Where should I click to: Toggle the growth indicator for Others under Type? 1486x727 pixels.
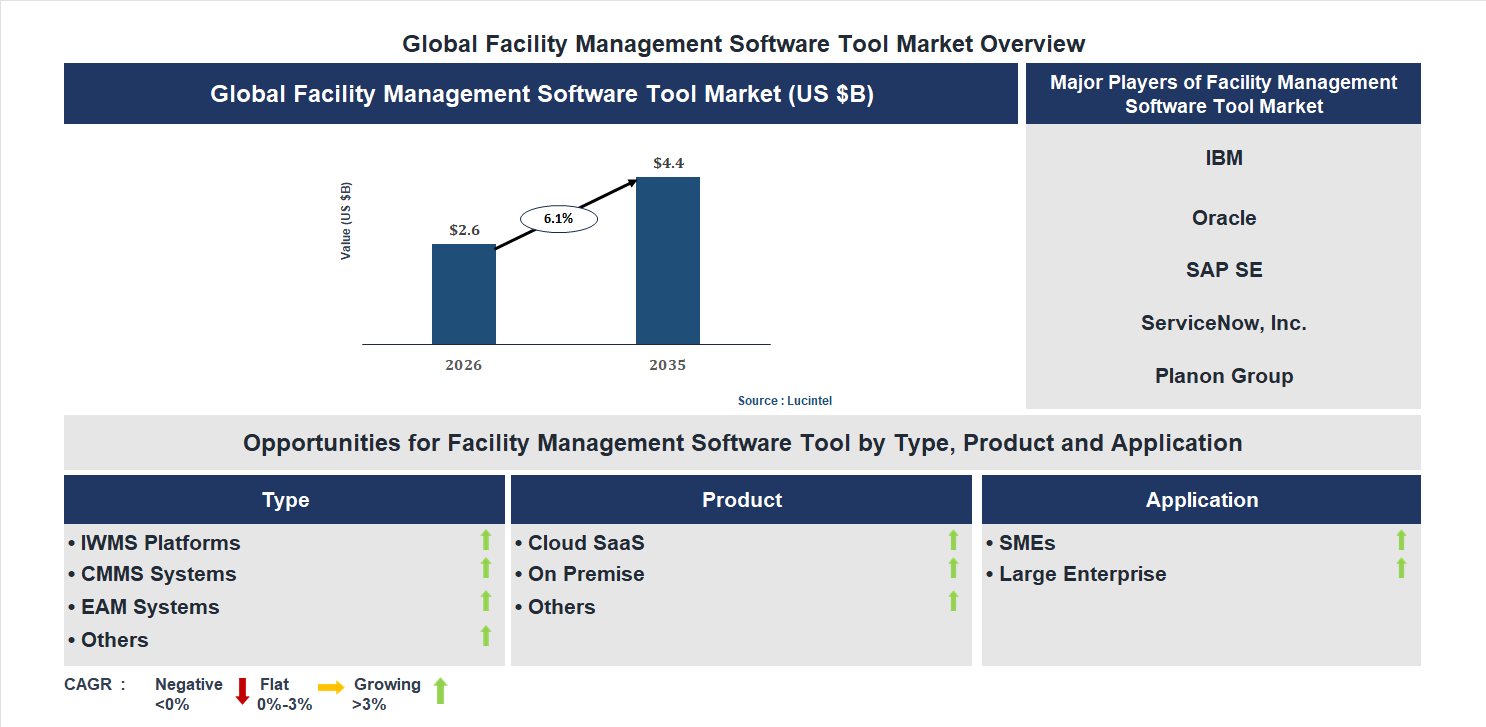click(x=485, y=634)
